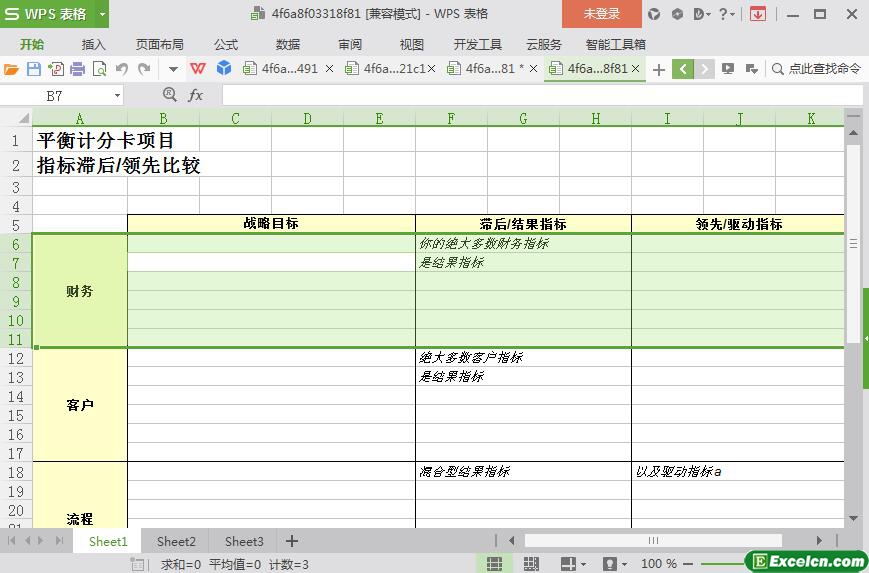Switch to the Sheet2 worksheet tab
The height and width of the screenshot is (573, 869).
coord(176,541)
